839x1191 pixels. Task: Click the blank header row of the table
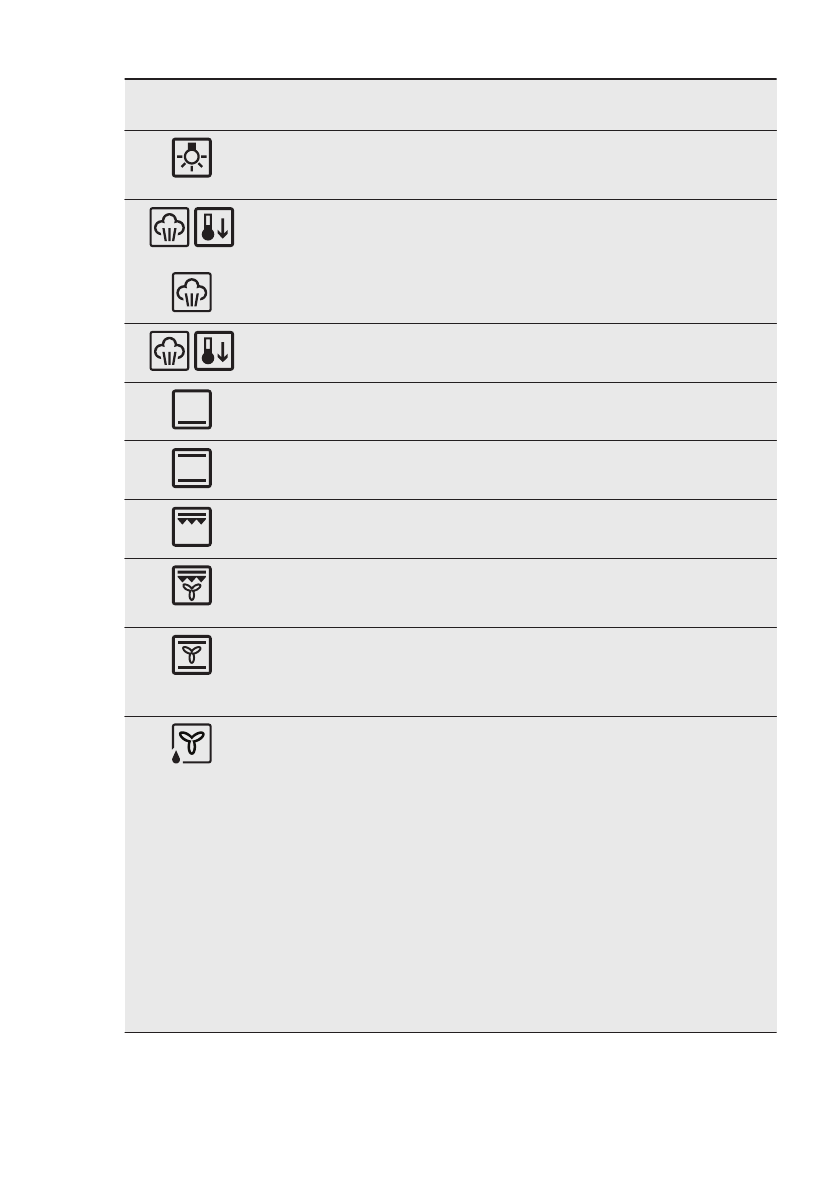[x=450, y=104]
